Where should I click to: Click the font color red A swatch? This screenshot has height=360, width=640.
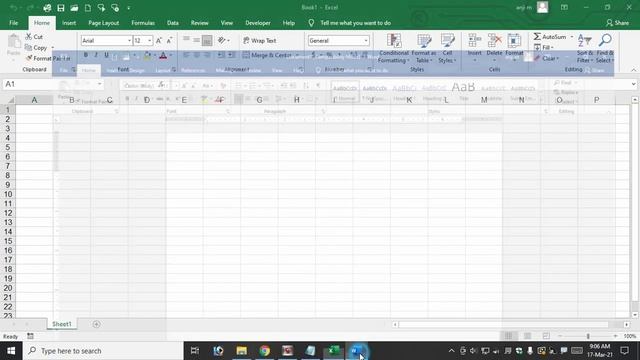[163, 55]
